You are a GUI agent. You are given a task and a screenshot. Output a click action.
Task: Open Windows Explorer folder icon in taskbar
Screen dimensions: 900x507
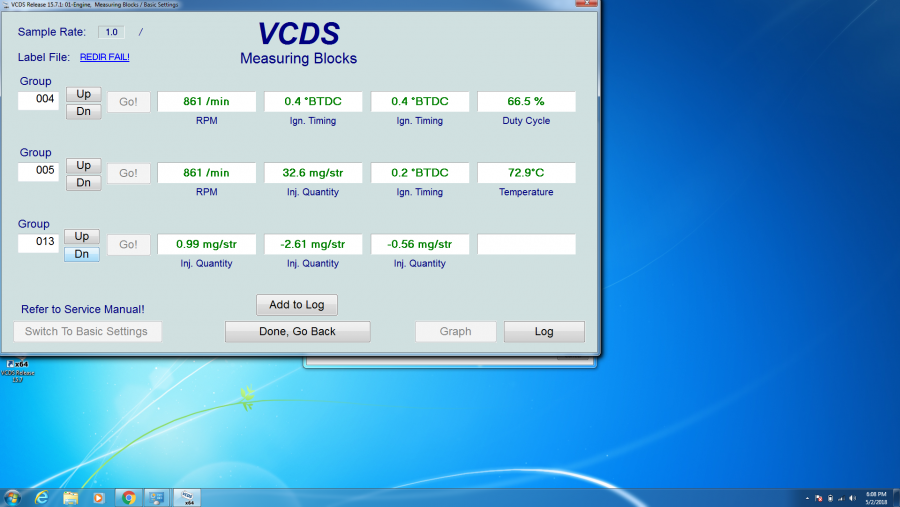tap(71, 497)
